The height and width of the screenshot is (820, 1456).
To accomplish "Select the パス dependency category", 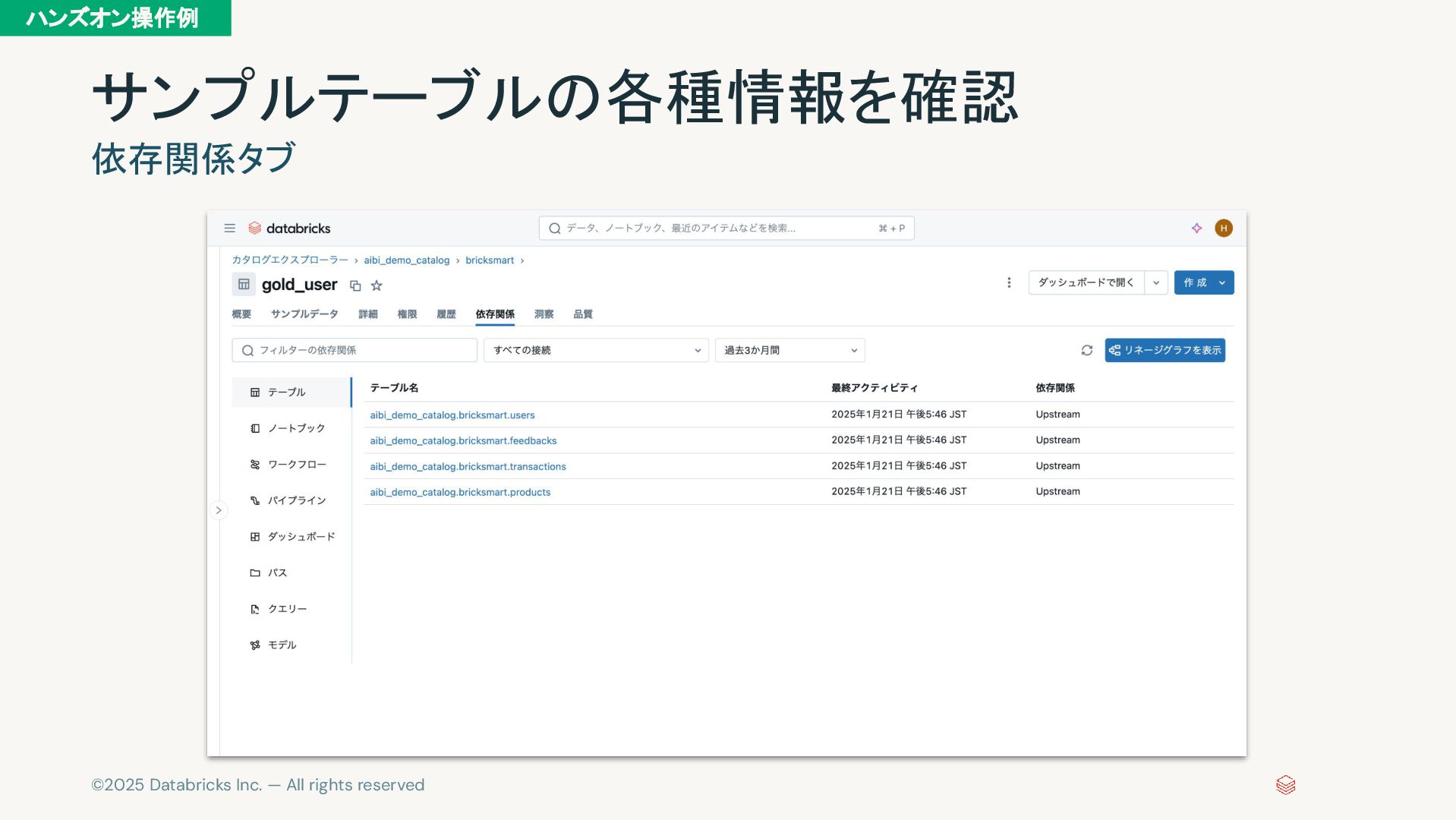I will pyautogui.click(x=292, y=572).
